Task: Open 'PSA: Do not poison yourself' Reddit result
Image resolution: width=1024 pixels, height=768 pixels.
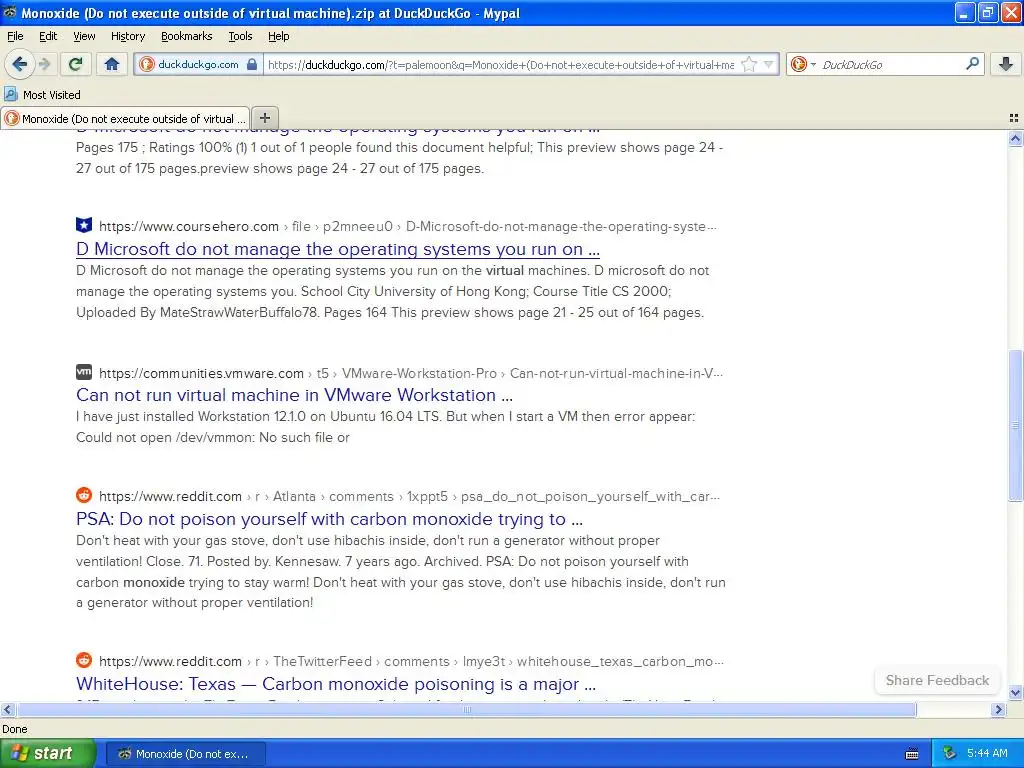Action: tap(329, 519)
